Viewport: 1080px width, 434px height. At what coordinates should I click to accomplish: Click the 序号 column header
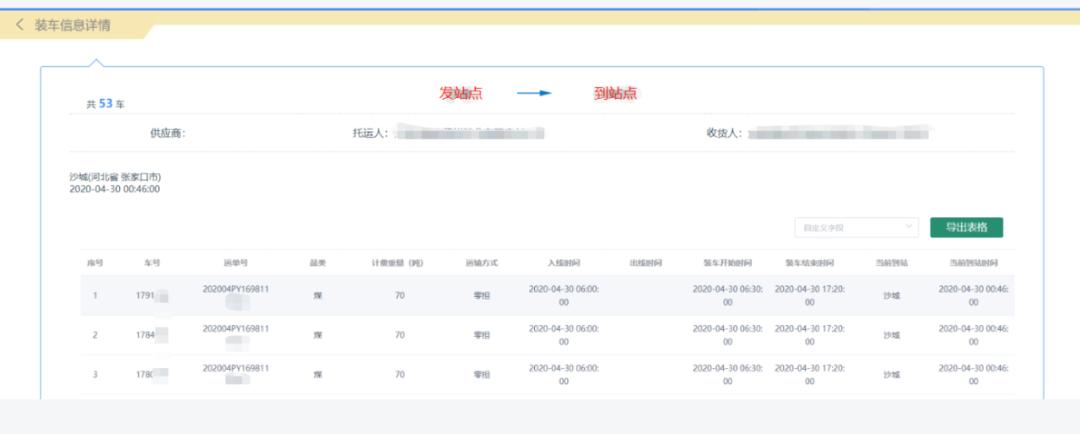click(x=95, y=263)
